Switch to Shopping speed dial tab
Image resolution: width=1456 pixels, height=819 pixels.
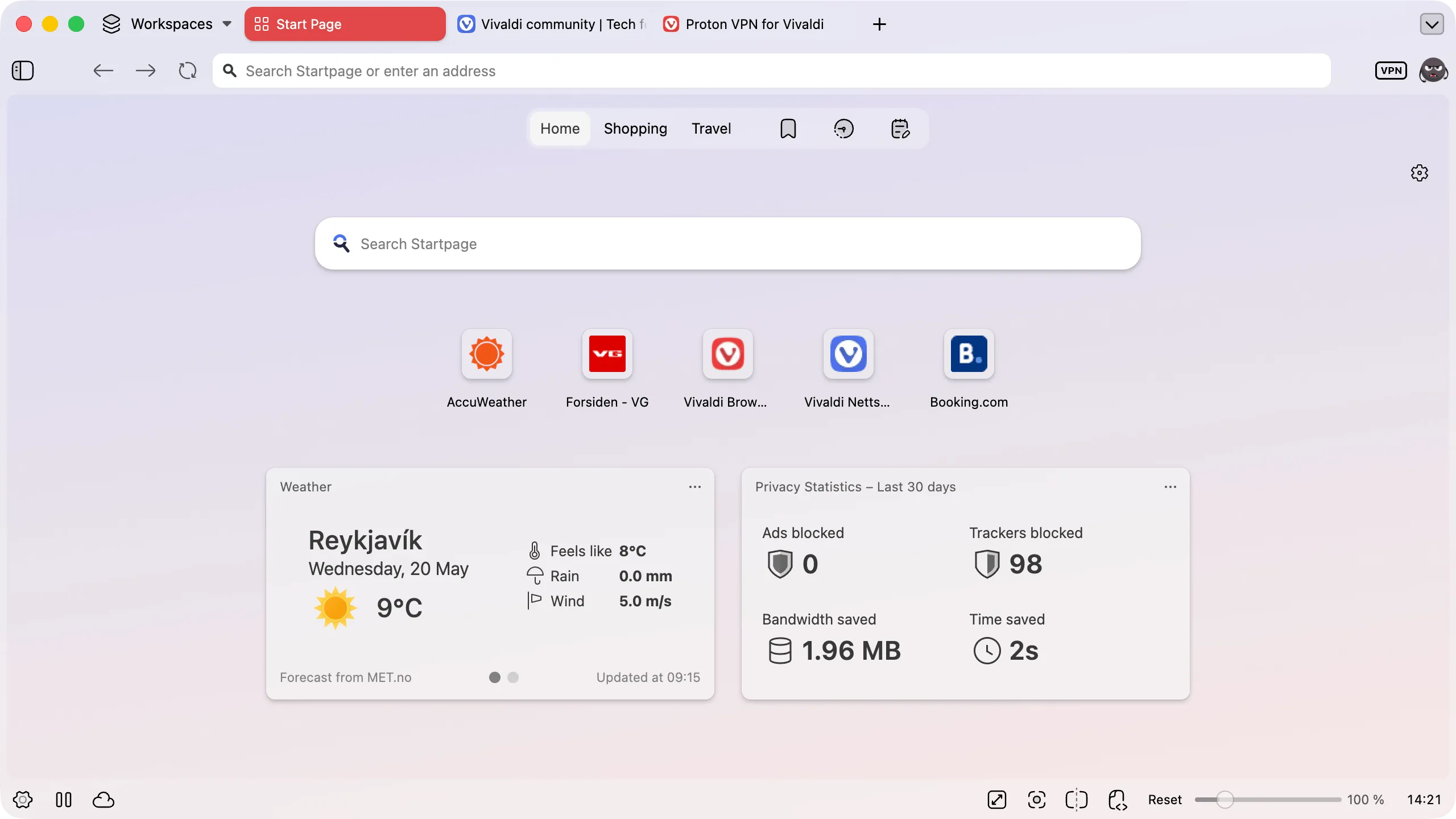click(635, 129)
